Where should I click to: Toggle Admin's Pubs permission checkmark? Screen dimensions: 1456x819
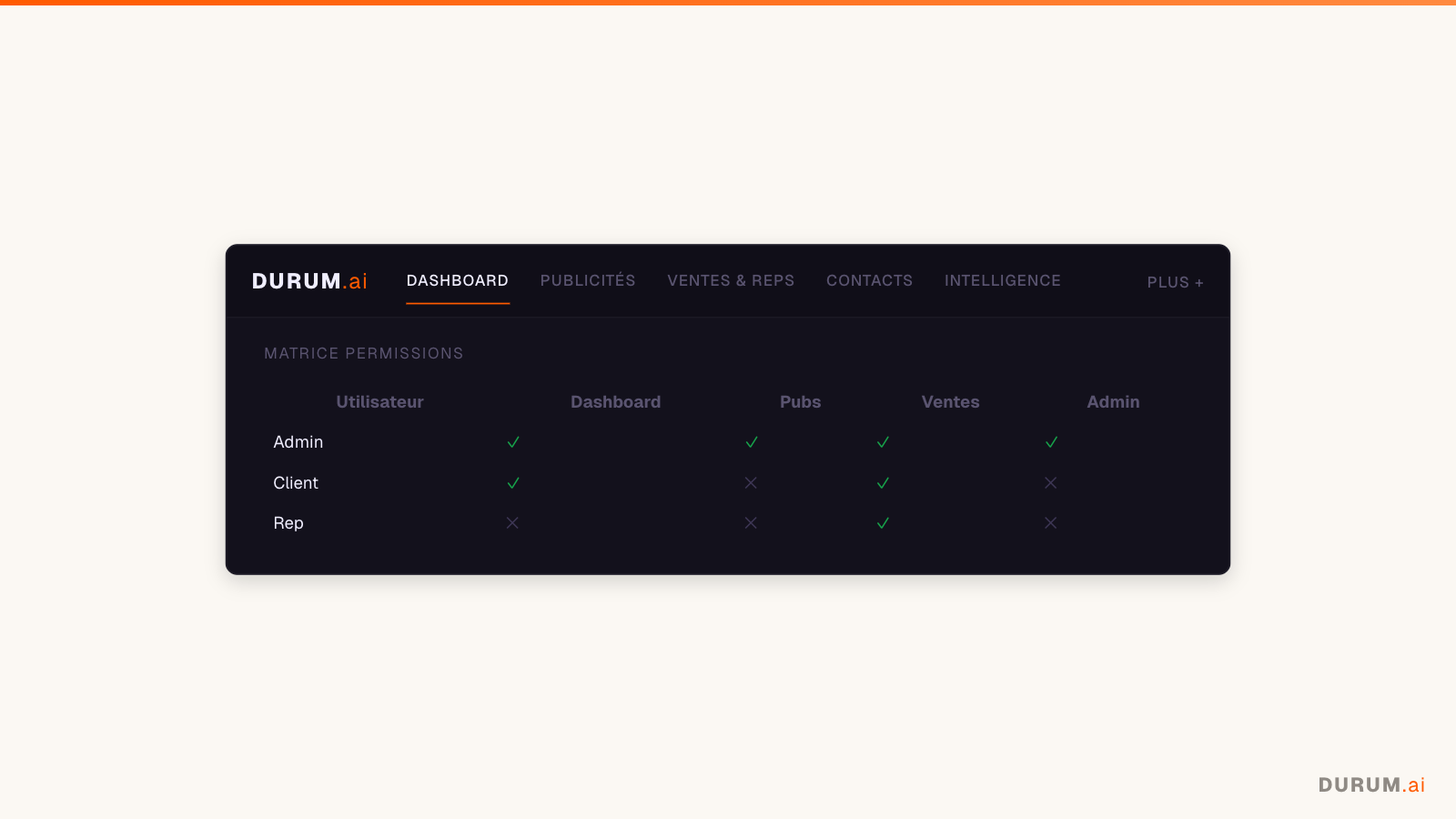coord(751,442)
